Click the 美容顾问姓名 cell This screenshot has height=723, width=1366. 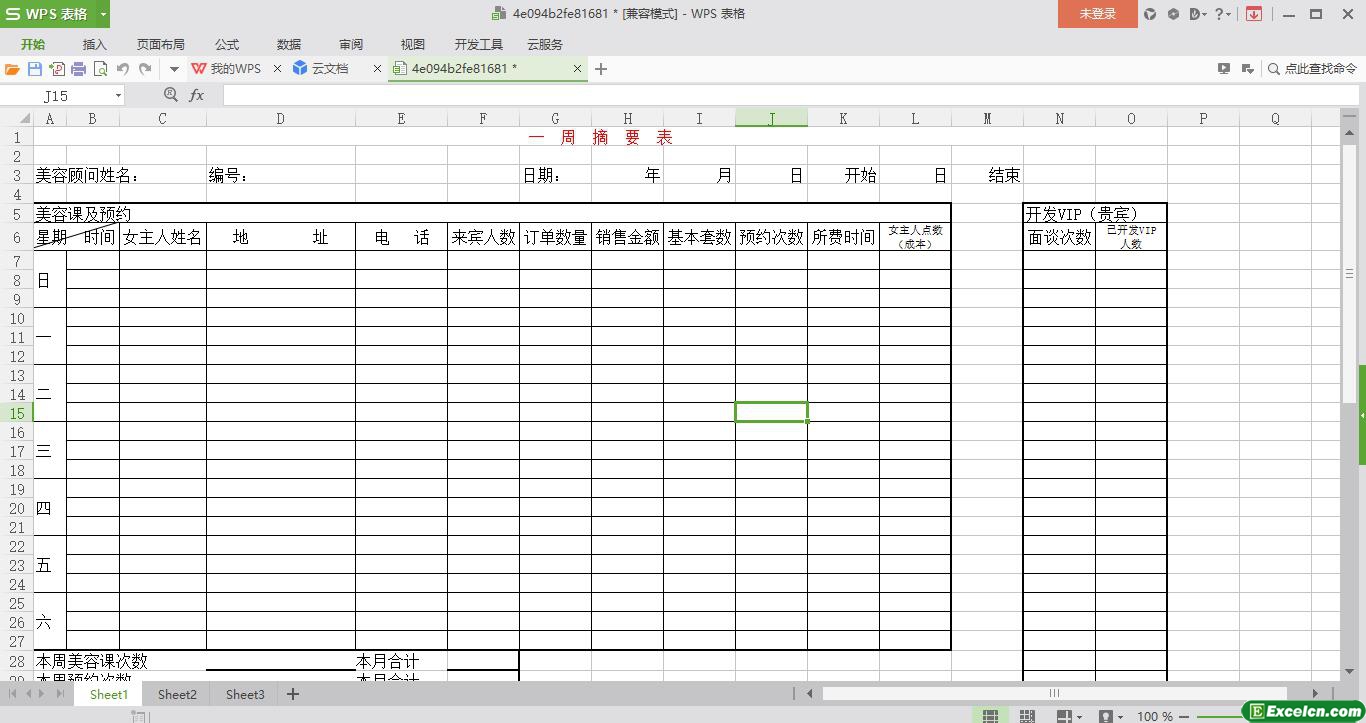[88, 176]
